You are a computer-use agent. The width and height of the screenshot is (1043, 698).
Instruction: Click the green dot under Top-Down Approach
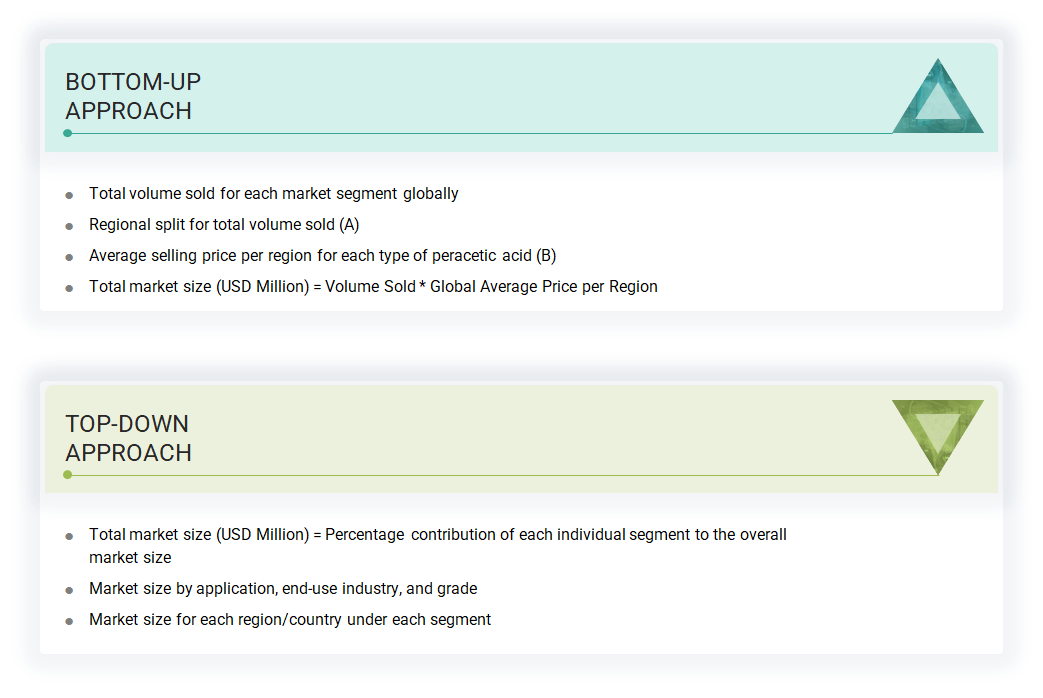coord(67,475)
